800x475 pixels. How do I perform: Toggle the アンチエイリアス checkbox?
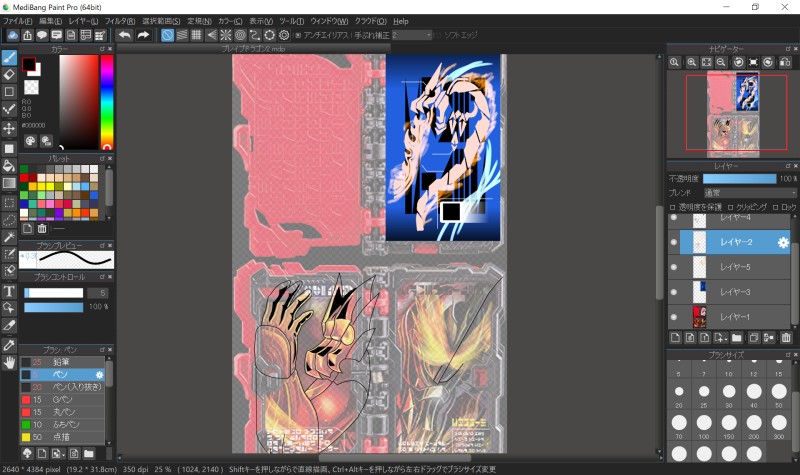(298, 35)
